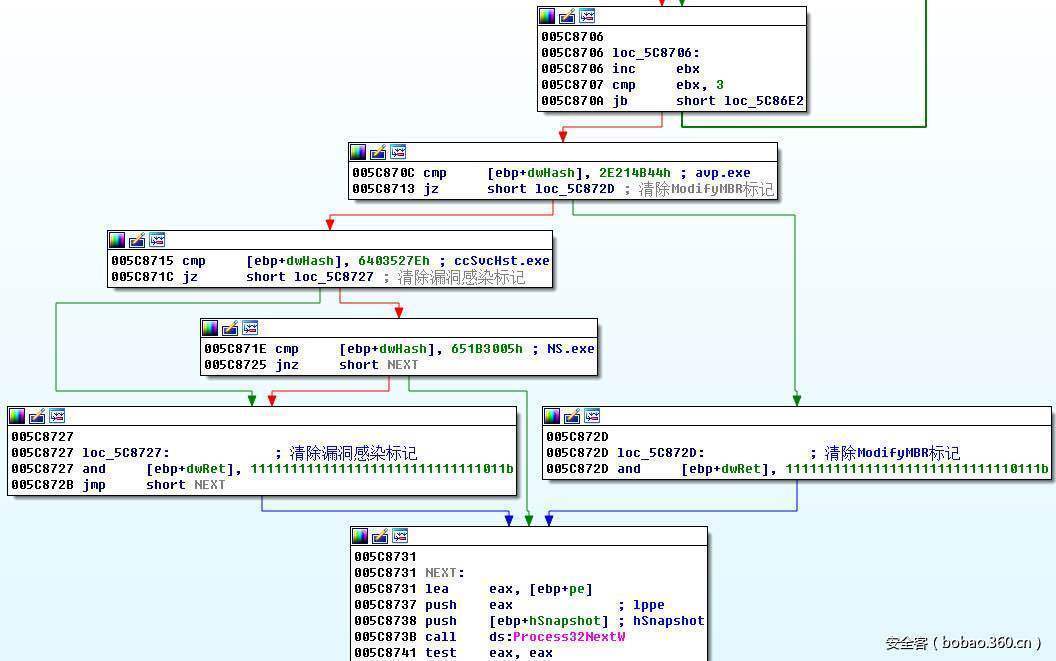Click the color icon on the loc_5C8706 node
Screen dimensions: 1056x661
tap(547, 16)
